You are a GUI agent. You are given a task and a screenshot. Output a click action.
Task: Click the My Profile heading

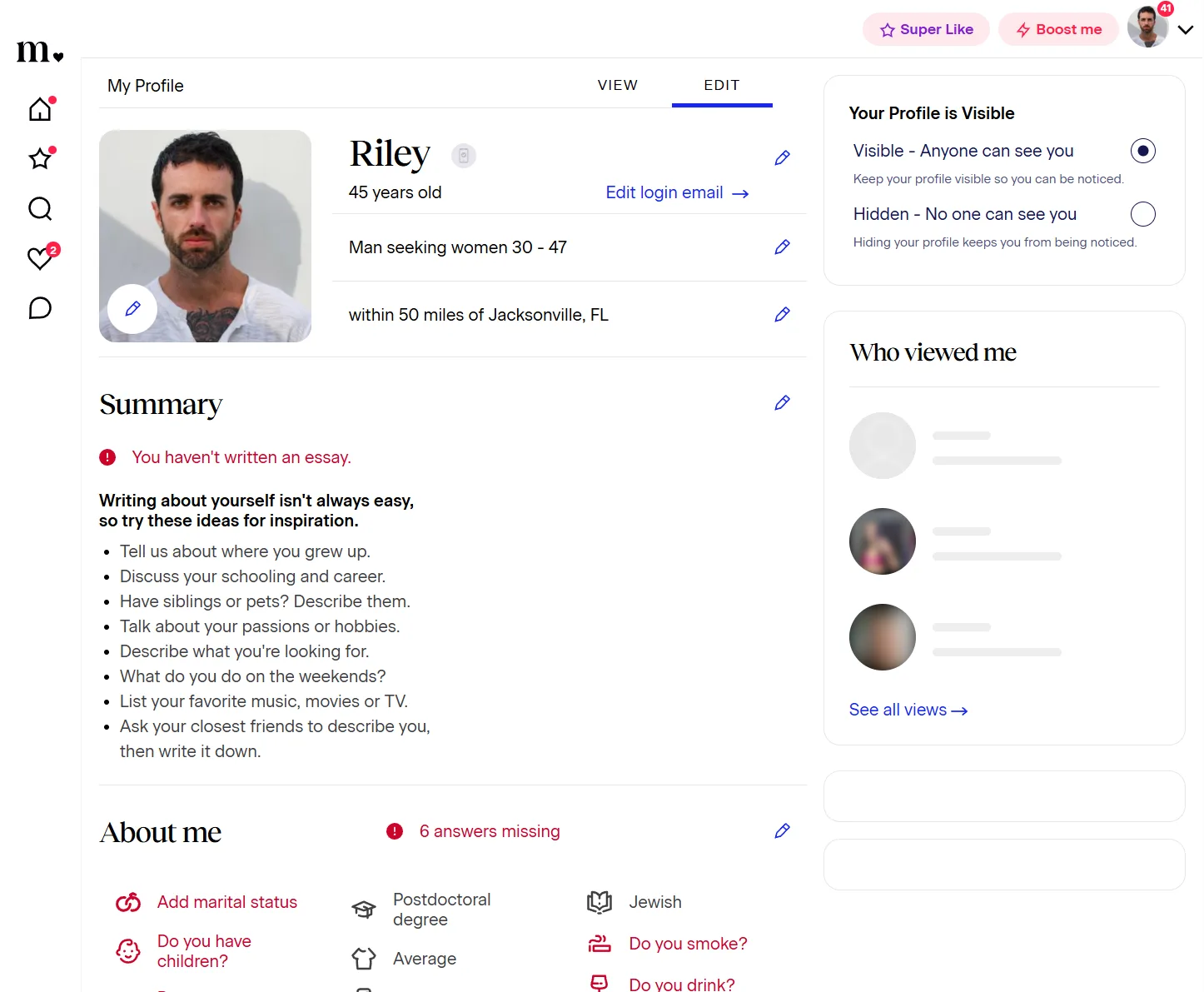(146, 86)
